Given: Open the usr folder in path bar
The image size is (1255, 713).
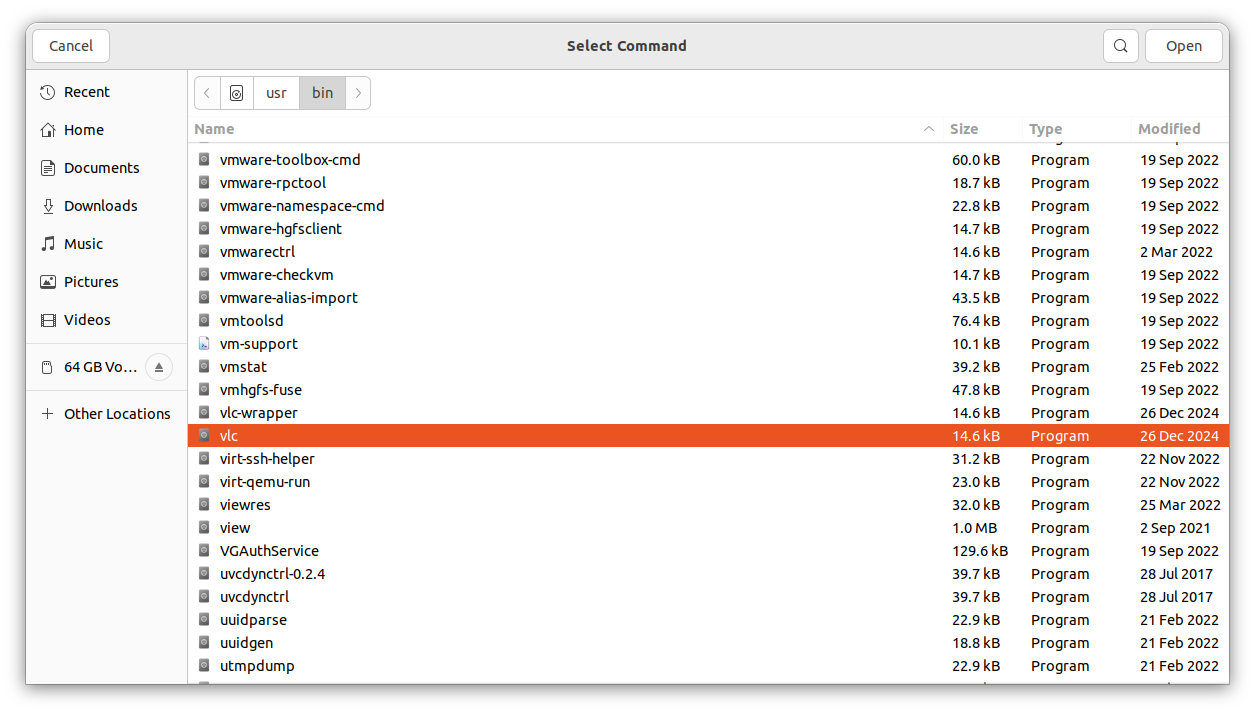Looking at the screenshot, I should 276,93.
